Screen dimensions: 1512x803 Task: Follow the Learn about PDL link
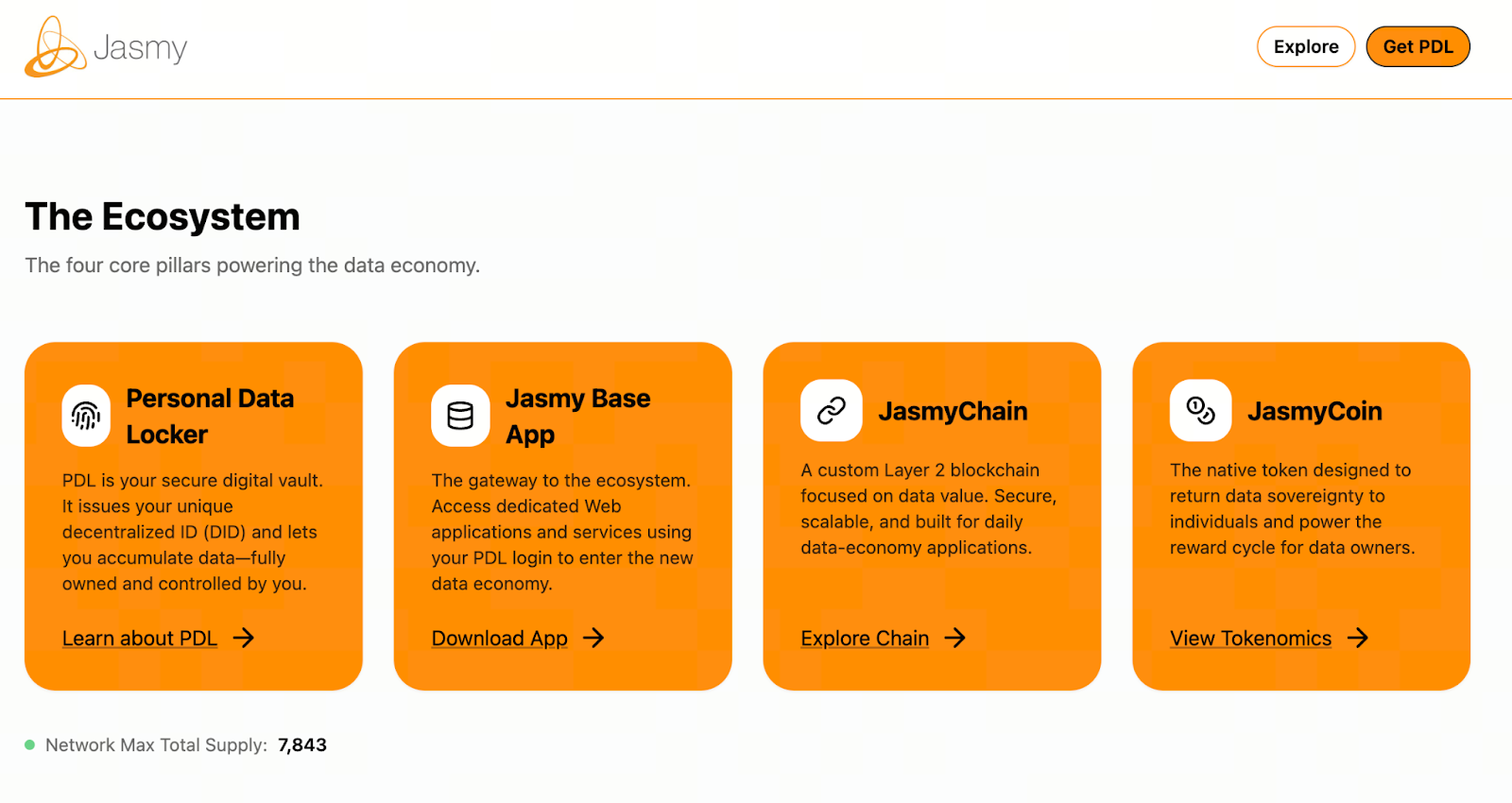[140, 639]
